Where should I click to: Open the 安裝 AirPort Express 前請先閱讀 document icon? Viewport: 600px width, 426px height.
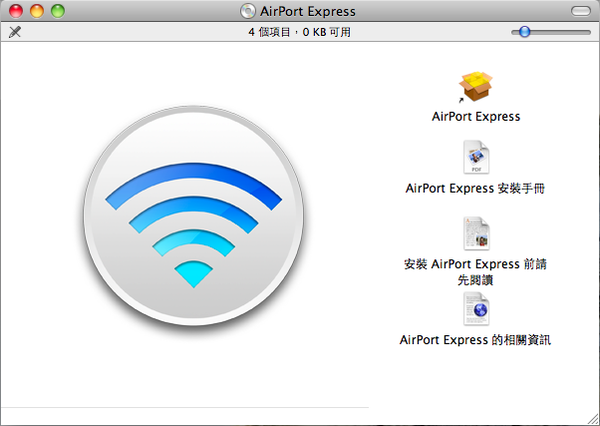[476, 233]
